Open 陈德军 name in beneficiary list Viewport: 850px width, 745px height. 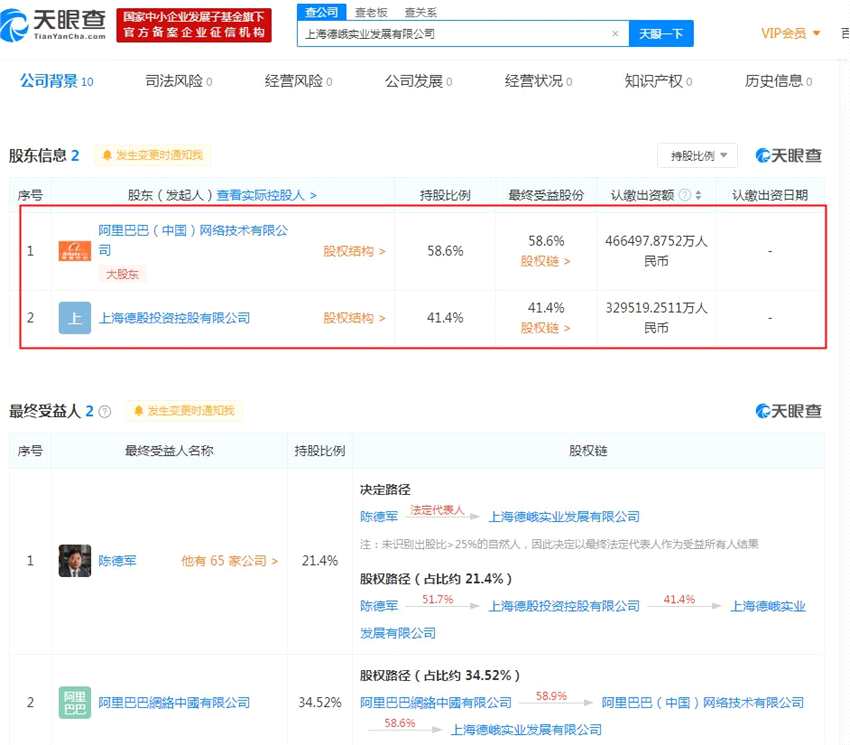coord(117,561)
